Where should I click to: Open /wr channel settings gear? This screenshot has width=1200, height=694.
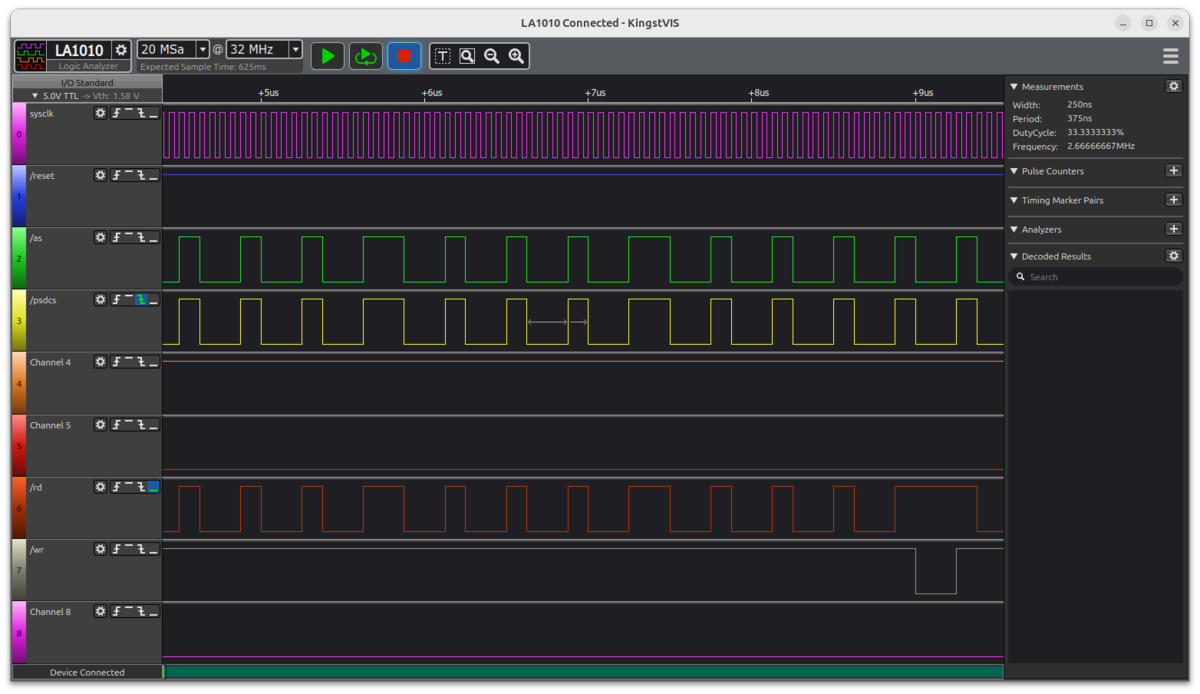[x=100, y=548]
